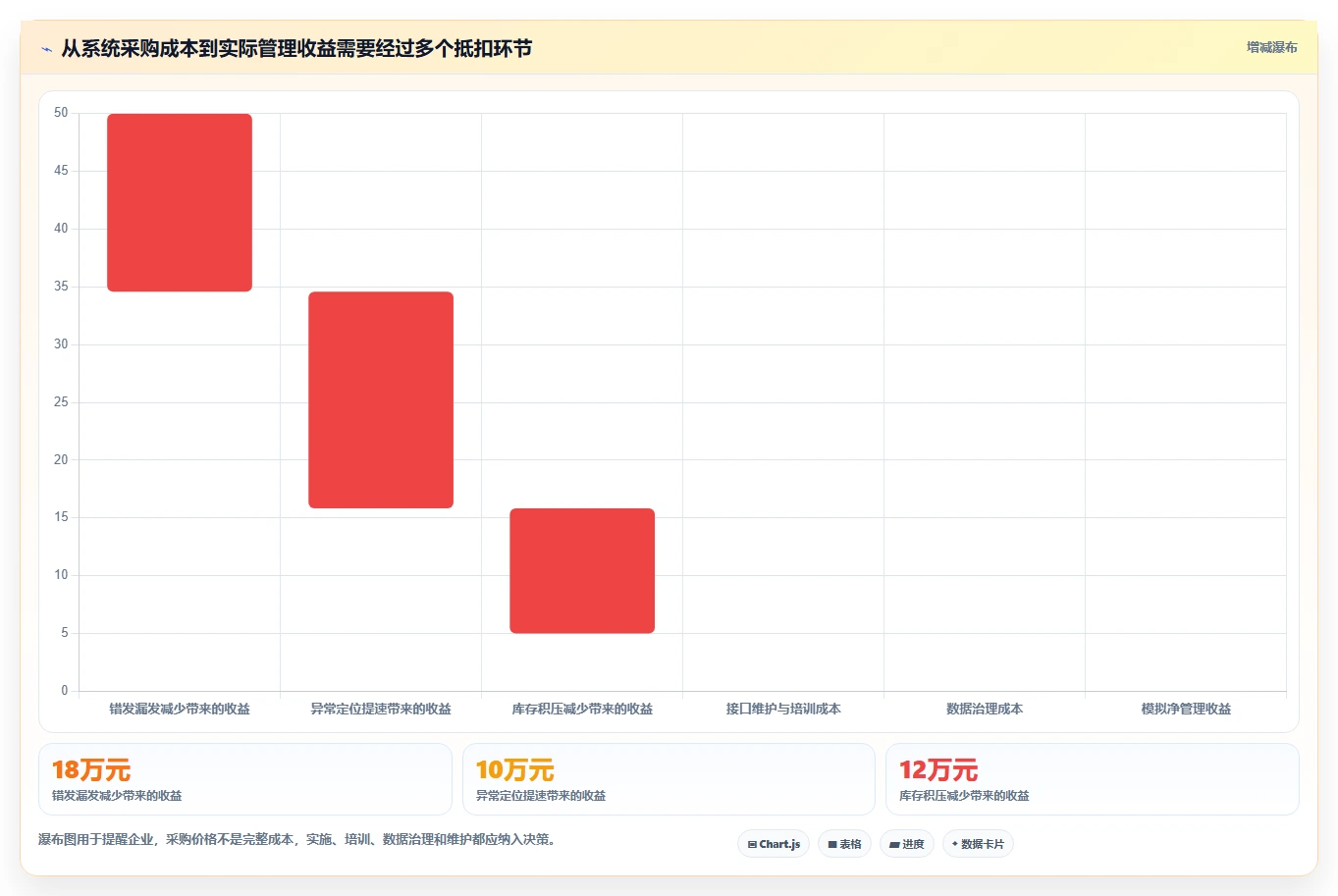Click y-axis tick label 0
1338x896 pixels.
(65, 691)
